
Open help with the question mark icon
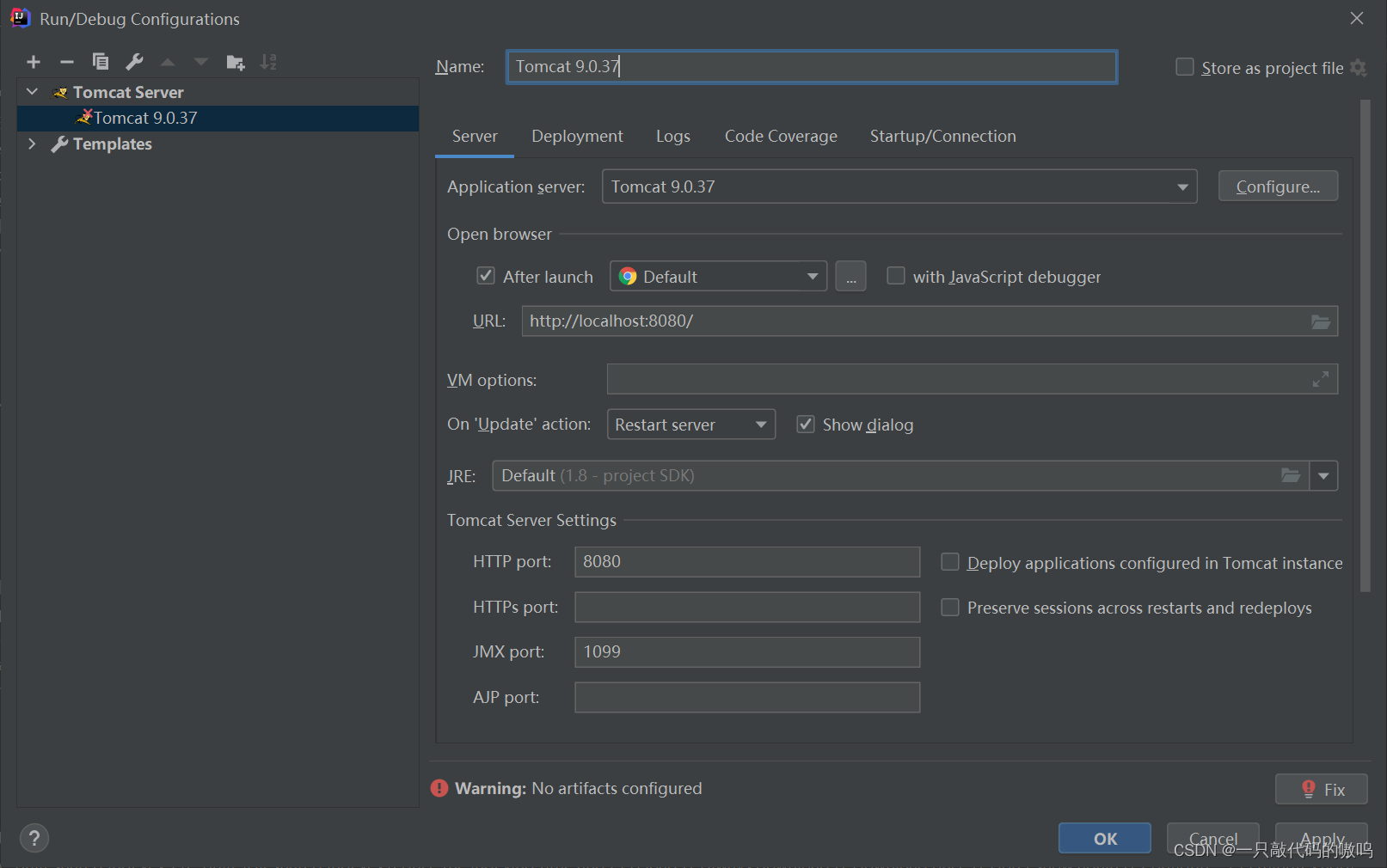[34, 838]
